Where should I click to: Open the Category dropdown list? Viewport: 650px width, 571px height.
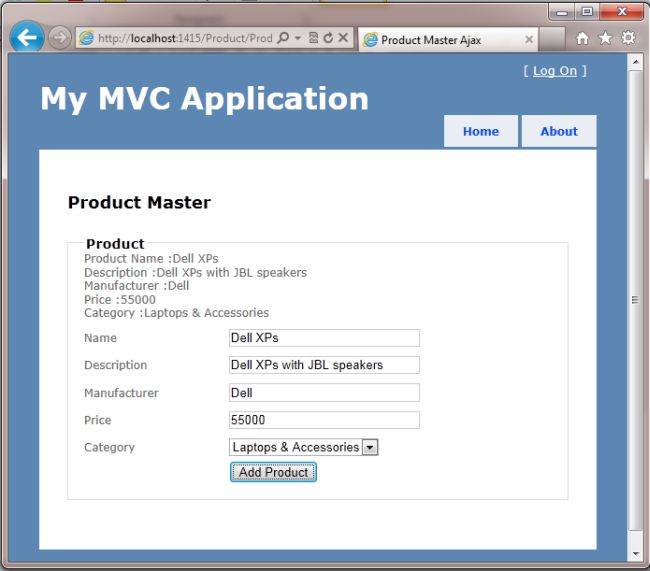click(303, 447)
